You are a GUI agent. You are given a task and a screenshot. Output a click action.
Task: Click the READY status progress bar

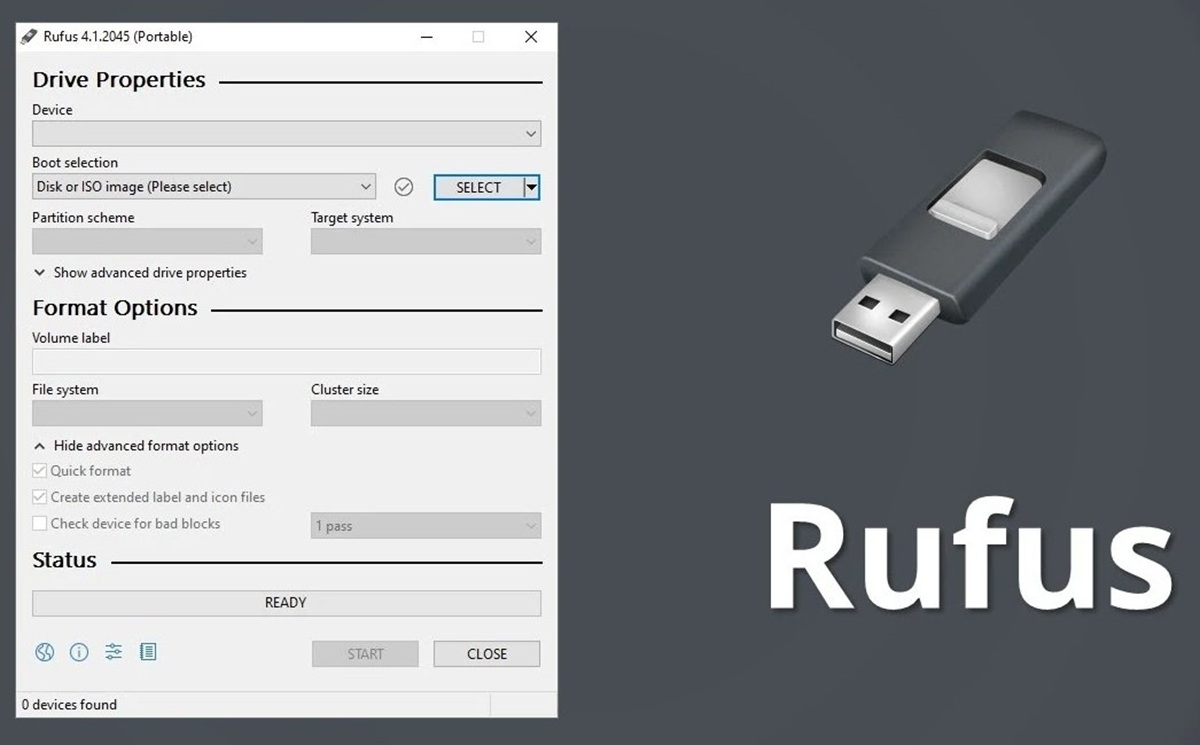coord(286,603)
